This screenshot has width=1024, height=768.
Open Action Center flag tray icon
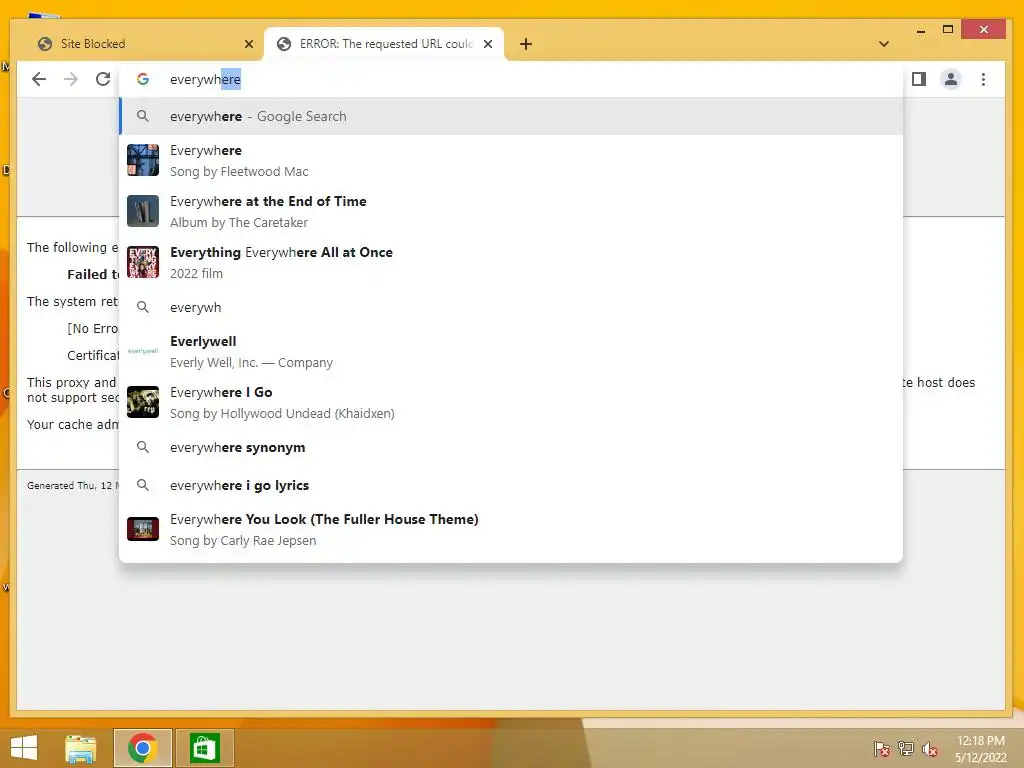tap(882, 749)
